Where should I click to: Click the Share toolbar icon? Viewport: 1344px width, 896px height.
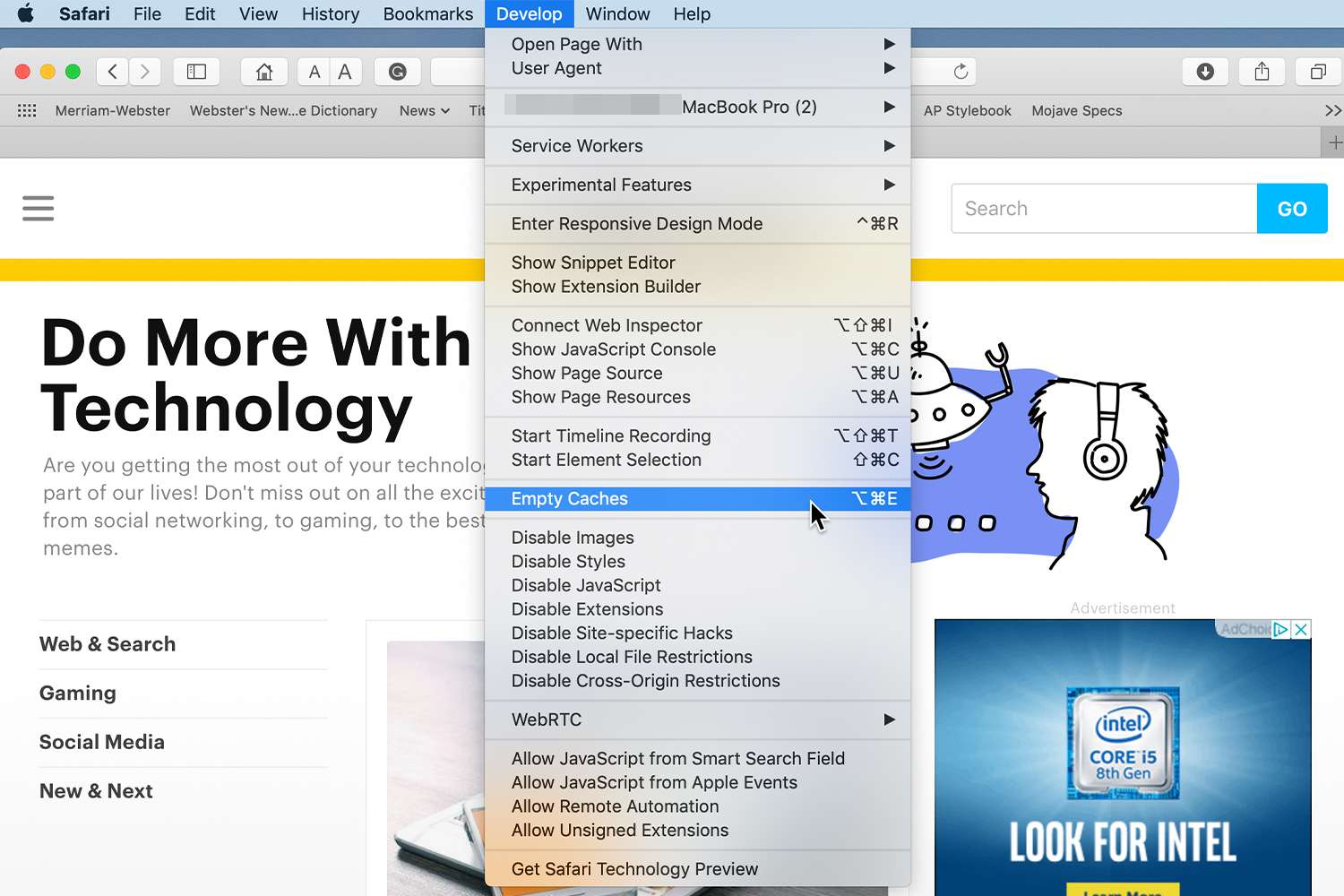(1262, 72)
